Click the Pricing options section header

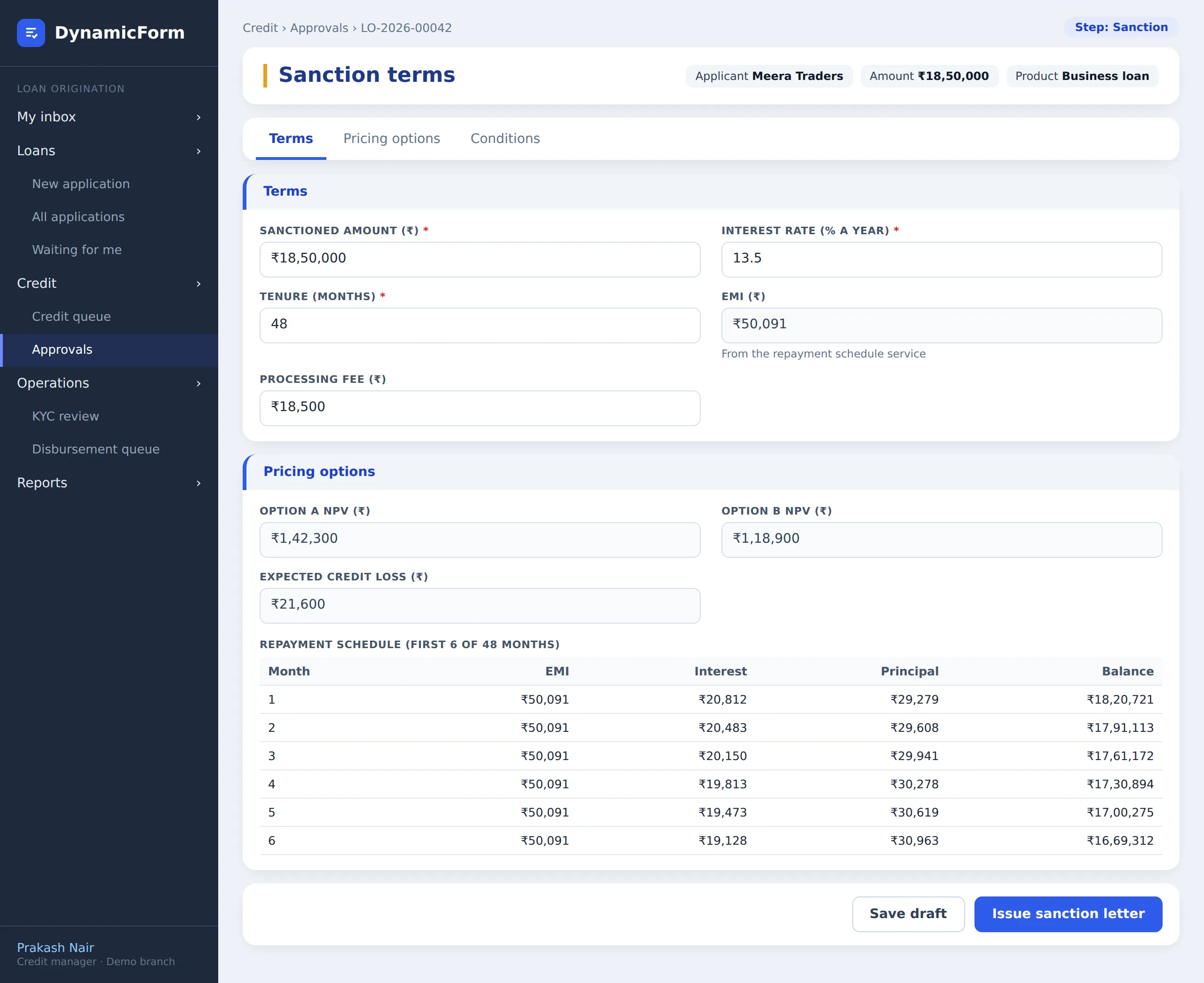point(710,472)
